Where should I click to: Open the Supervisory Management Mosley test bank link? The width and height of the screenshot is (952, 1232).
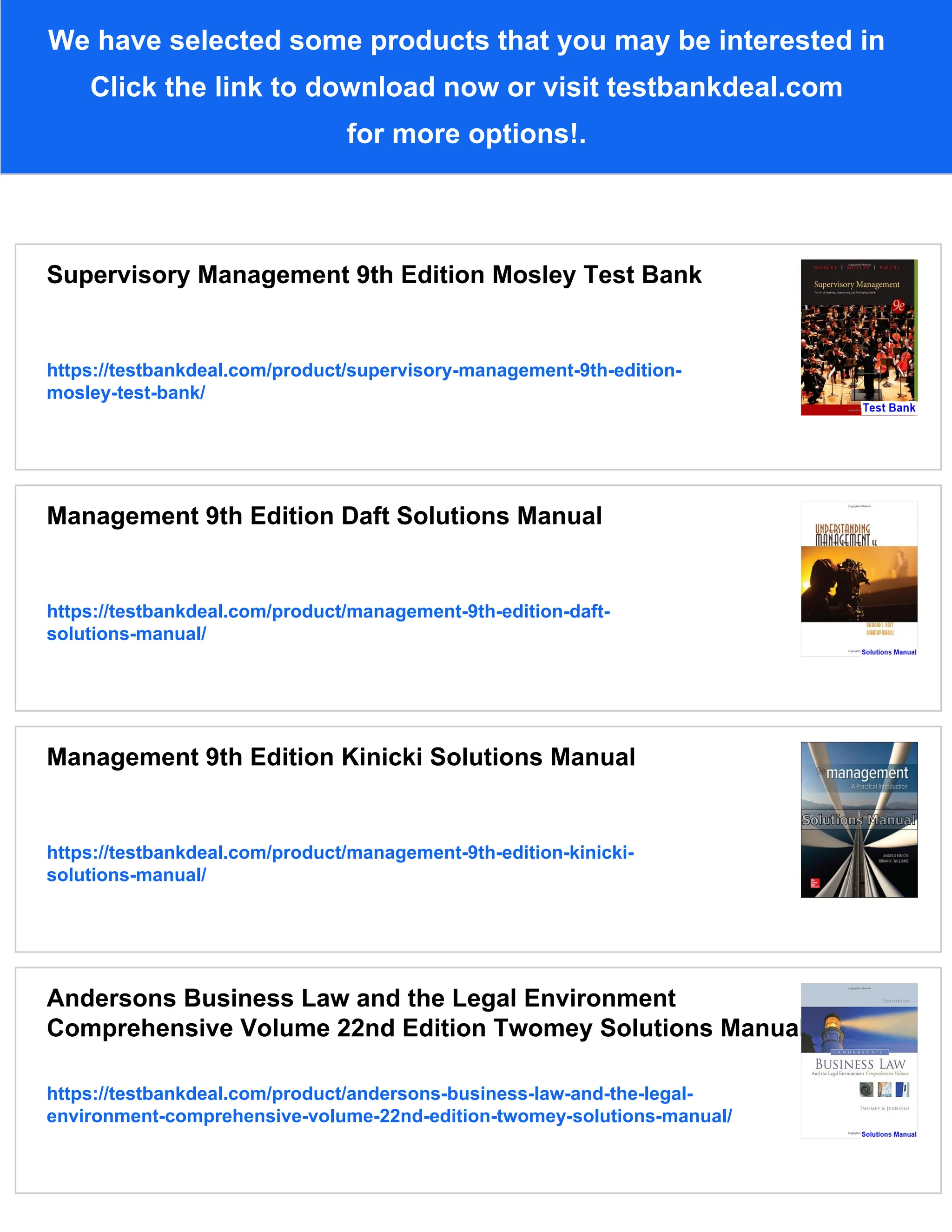[x=364, y=371]
